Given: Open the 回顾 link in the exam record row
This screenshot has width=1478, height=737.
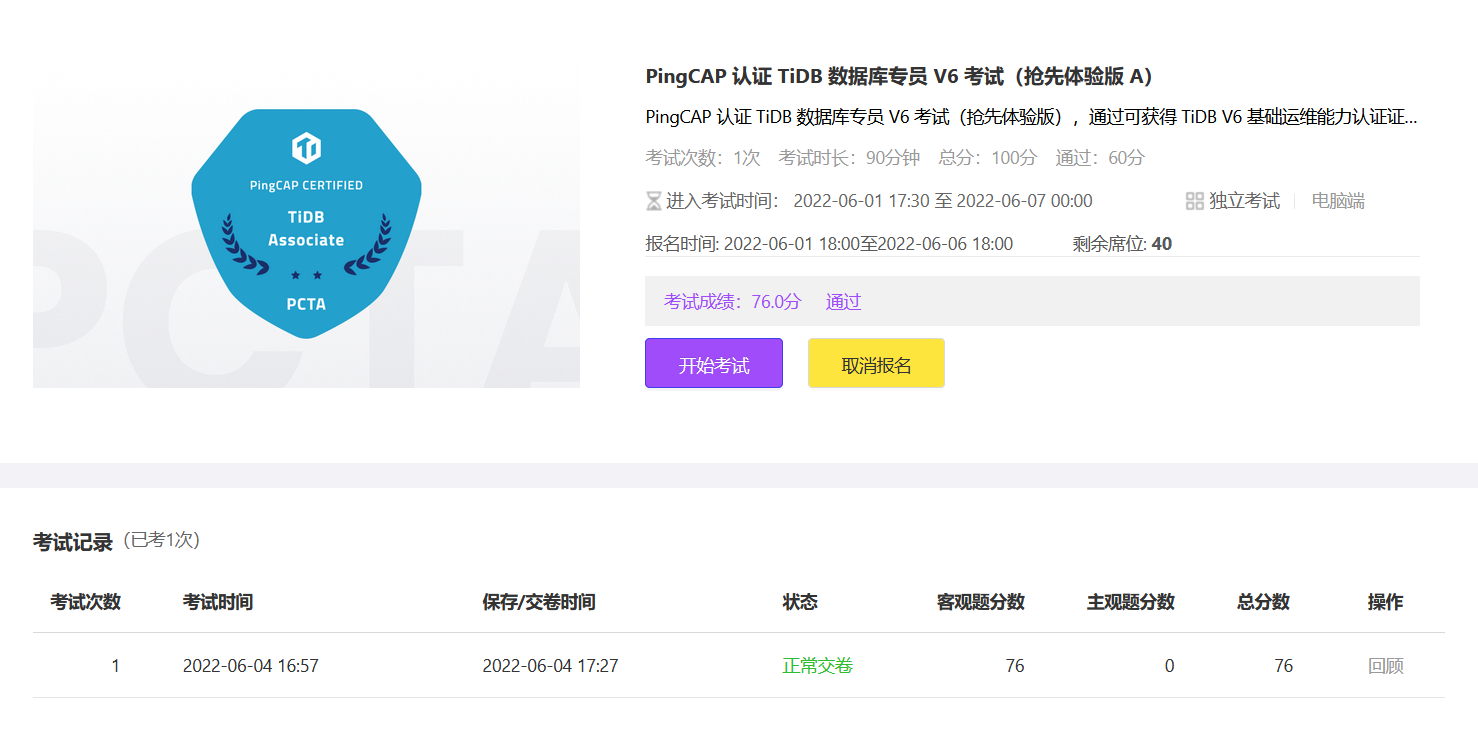Looking at the screenshot, I should (1386, 666).
